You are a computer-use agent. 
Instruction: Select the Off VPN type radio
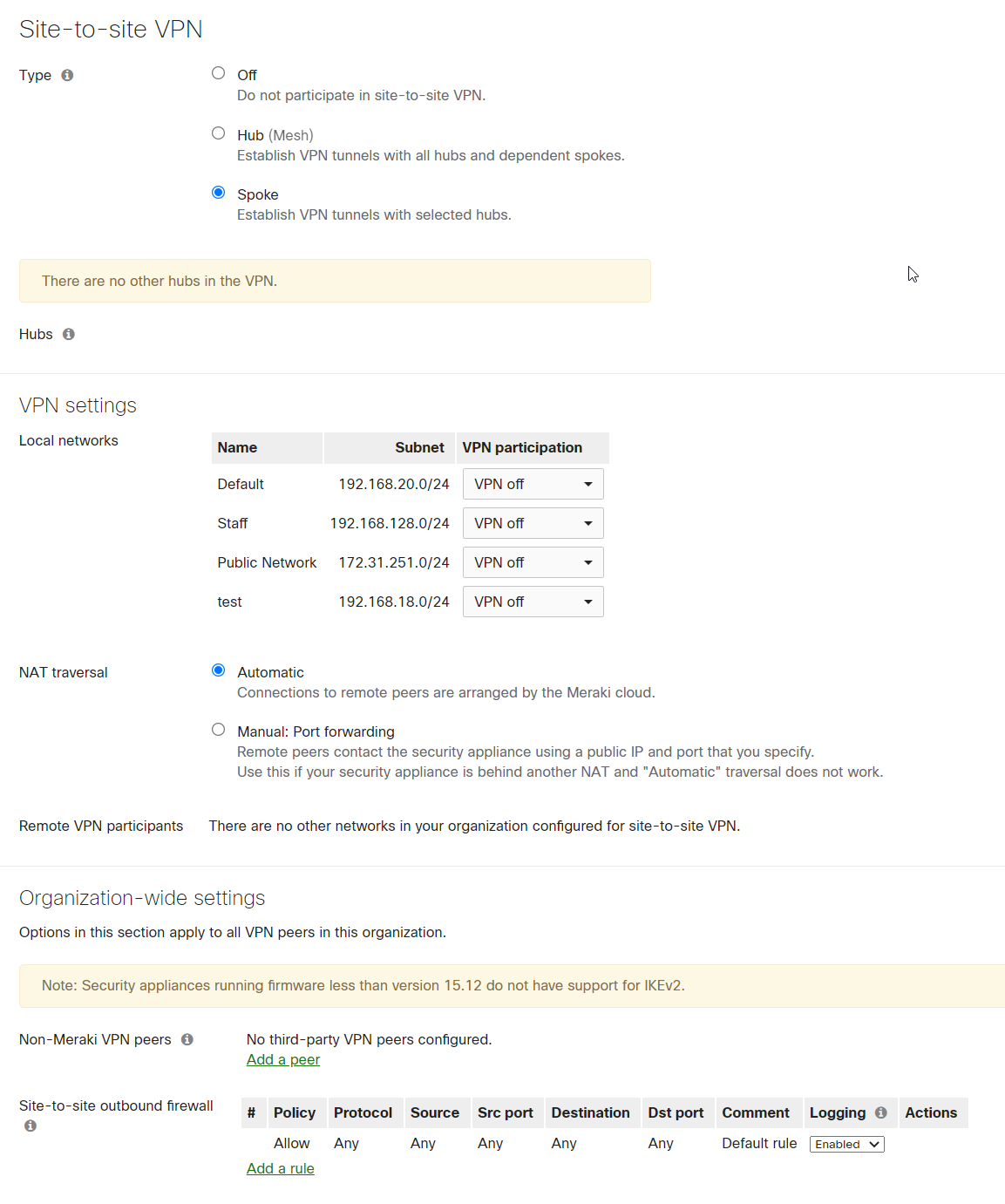pos(219,73)
